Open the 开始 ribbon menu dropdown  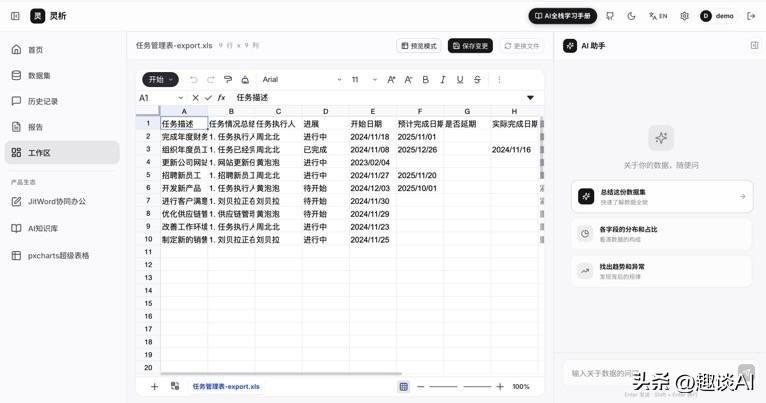tap(160, 80)
